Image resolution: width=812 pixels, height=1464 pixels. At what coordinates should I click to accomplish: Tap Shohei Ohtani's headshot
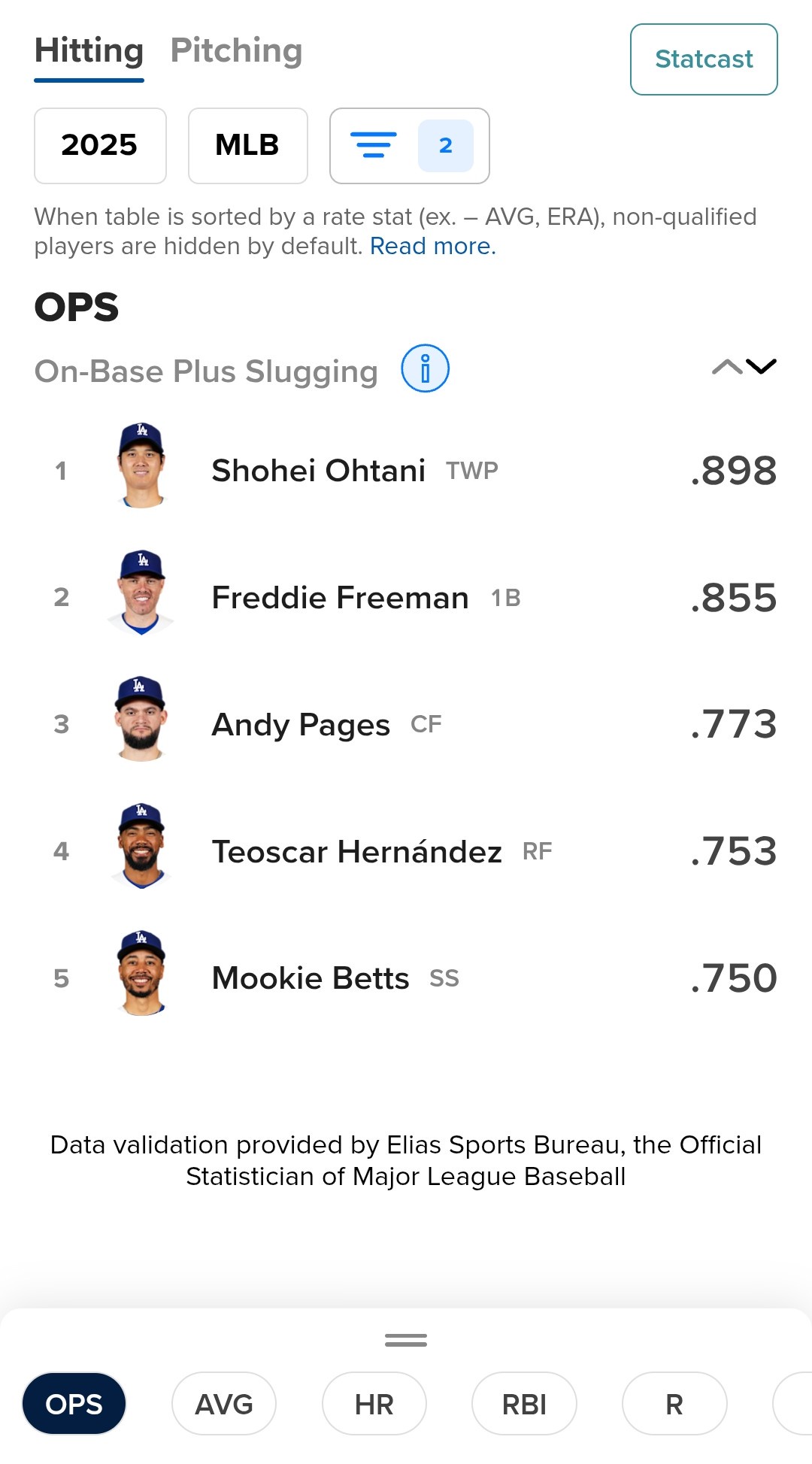coord(141,466)
